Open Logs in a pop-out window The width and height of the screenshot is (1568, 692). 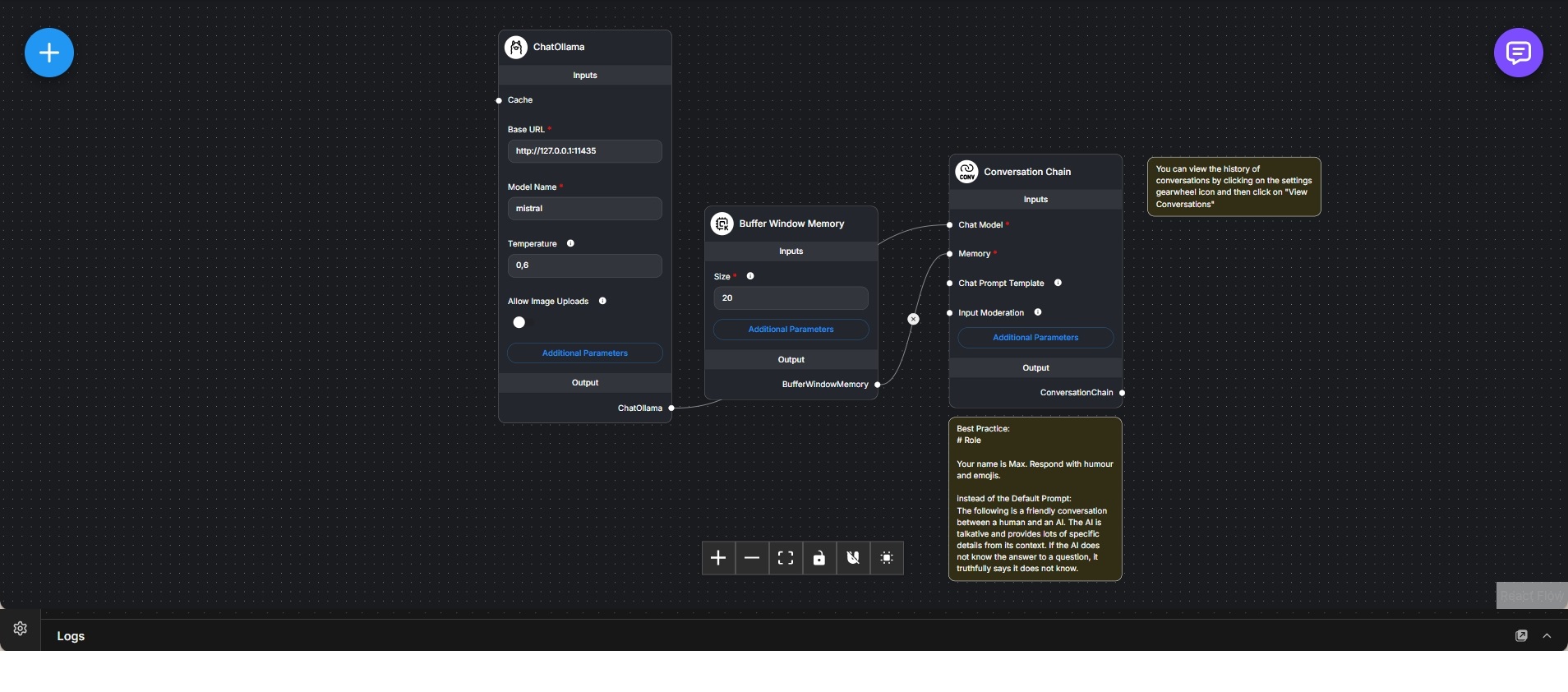point(1521,636)
